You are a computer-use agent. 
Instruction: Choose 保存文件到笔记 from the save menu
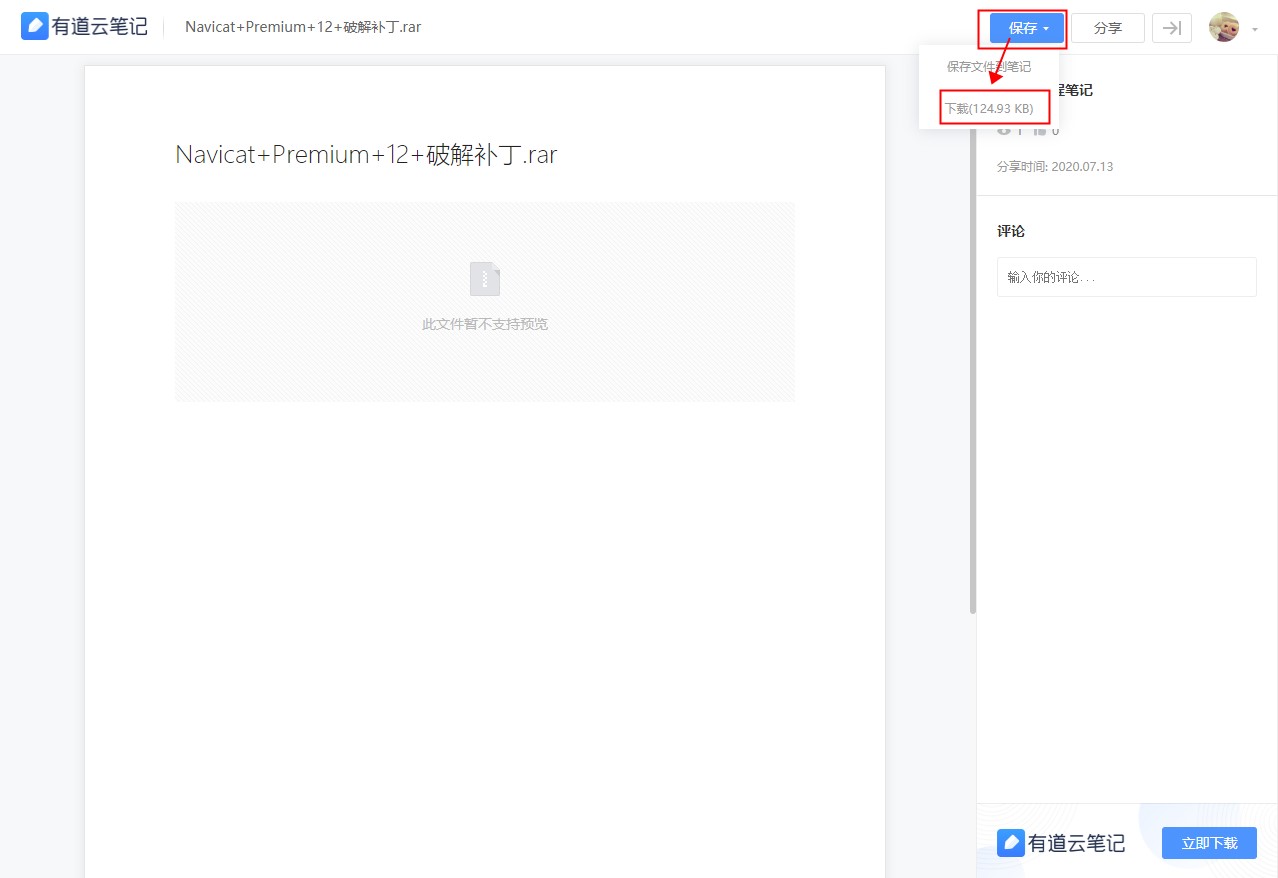click(x=989, y=67)
